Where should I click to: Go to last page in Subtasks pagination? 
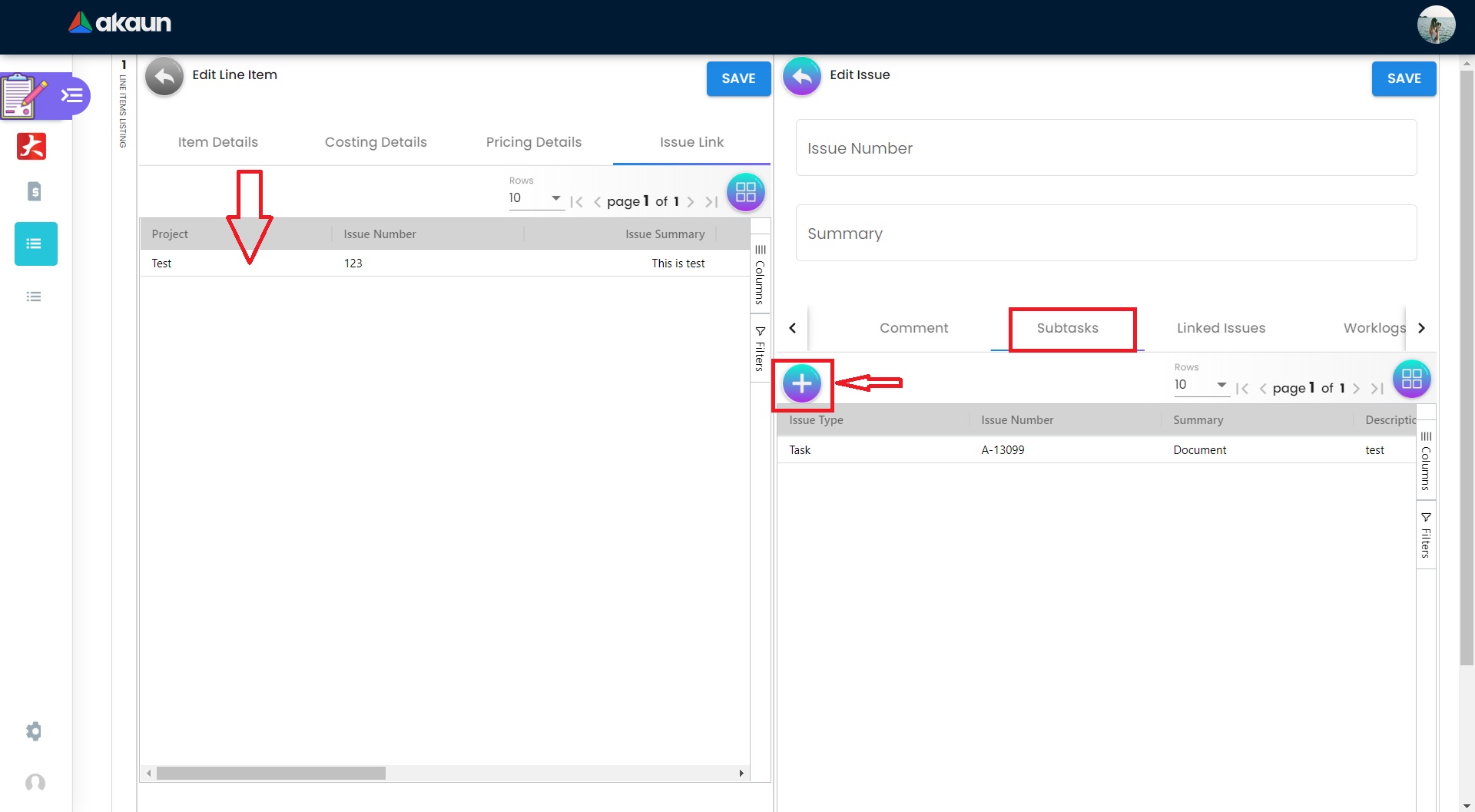click(1377, 389)
